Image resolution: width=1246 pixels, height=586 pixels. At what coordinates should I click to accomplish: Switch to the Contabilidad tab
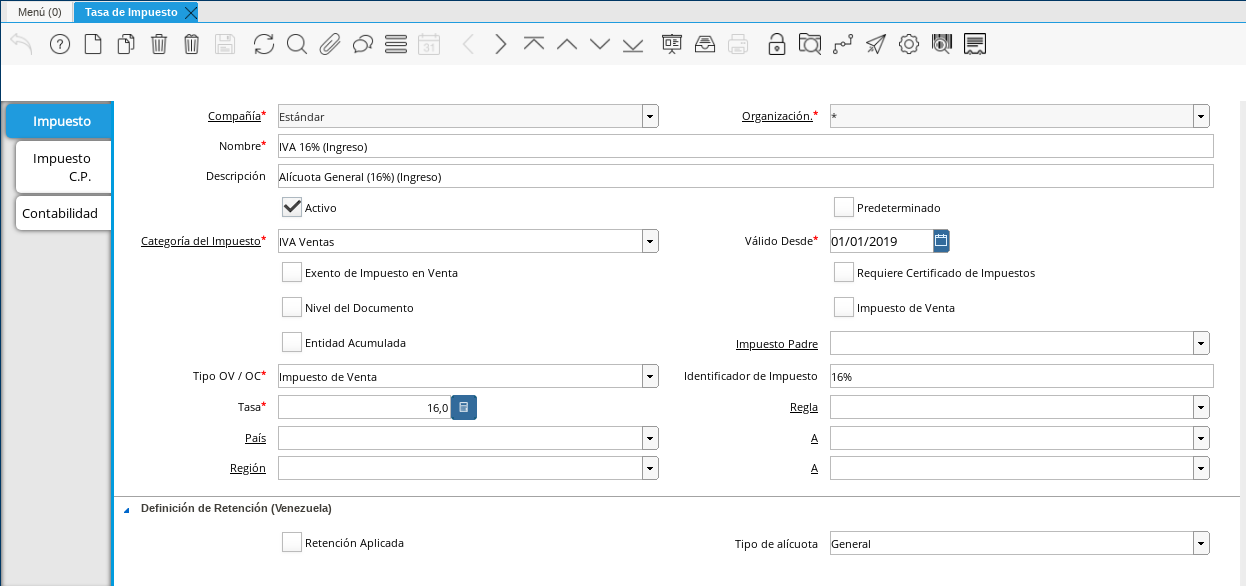pos(60,213)
